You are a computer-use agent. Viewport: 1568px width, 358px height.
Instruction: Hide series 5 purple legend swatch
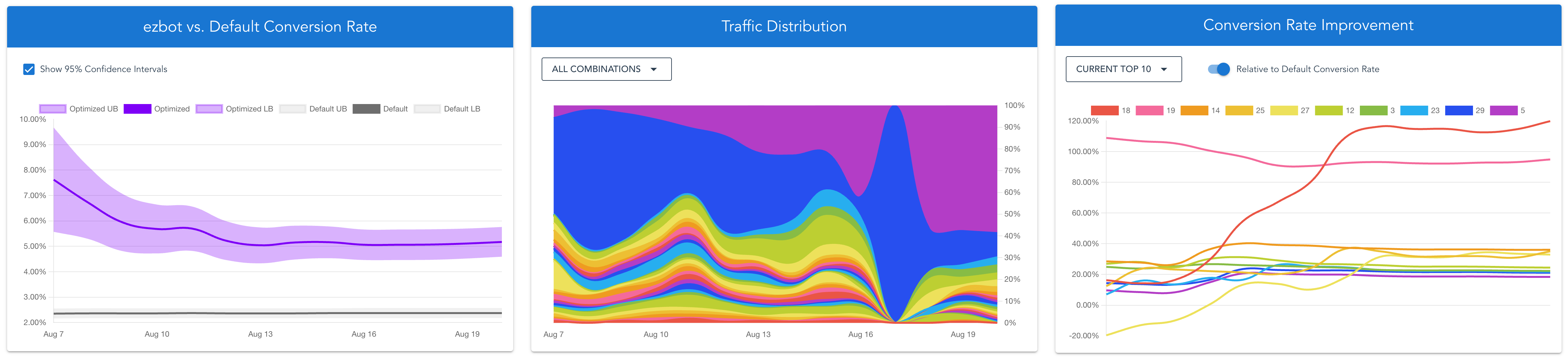pyautogui.click(x=1503, y=111)
